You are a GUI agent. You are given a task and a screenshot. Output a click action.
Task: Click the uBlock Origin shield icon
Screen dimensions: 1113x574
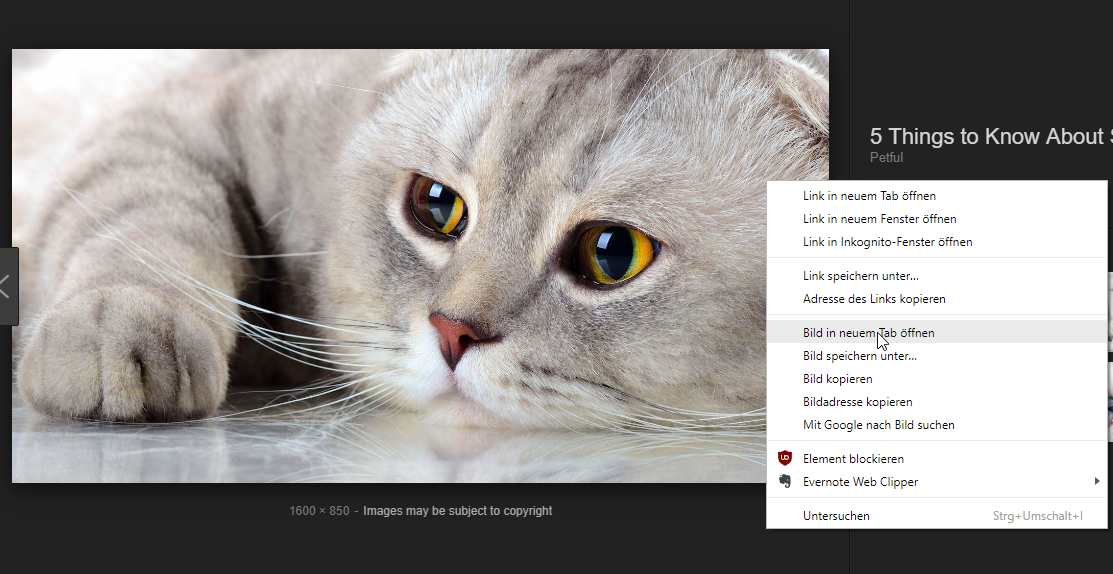click(785, 459)
